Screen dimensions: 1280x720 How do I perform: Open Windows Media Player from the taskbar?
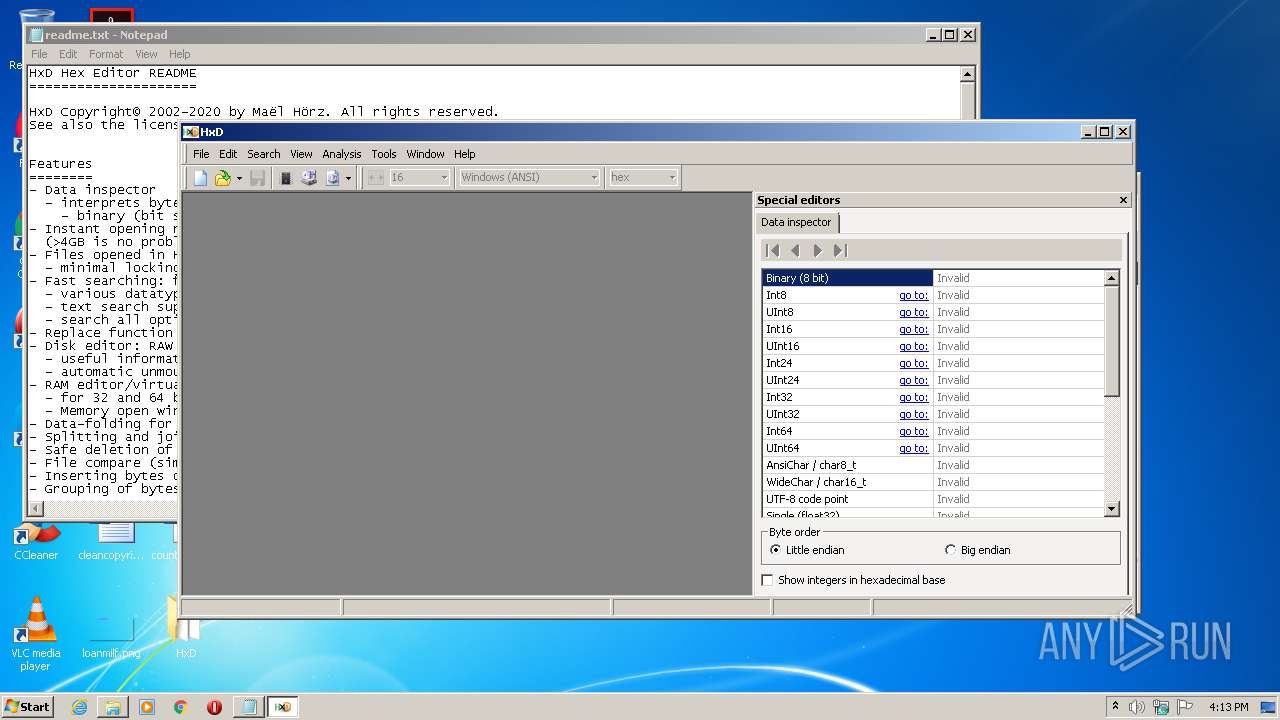147,707
